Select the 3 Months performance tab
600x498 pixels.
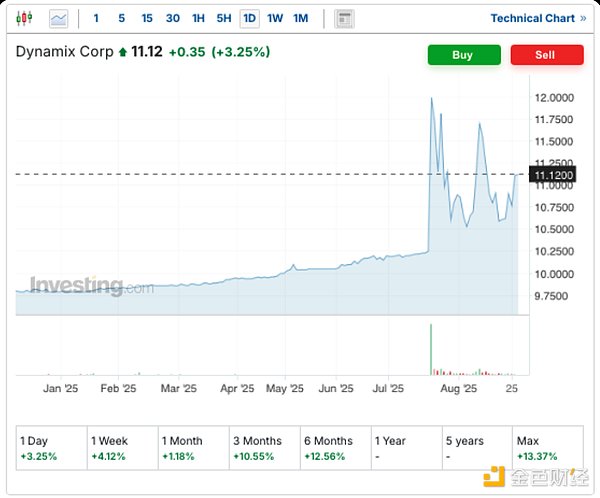(x=264, y=448)
